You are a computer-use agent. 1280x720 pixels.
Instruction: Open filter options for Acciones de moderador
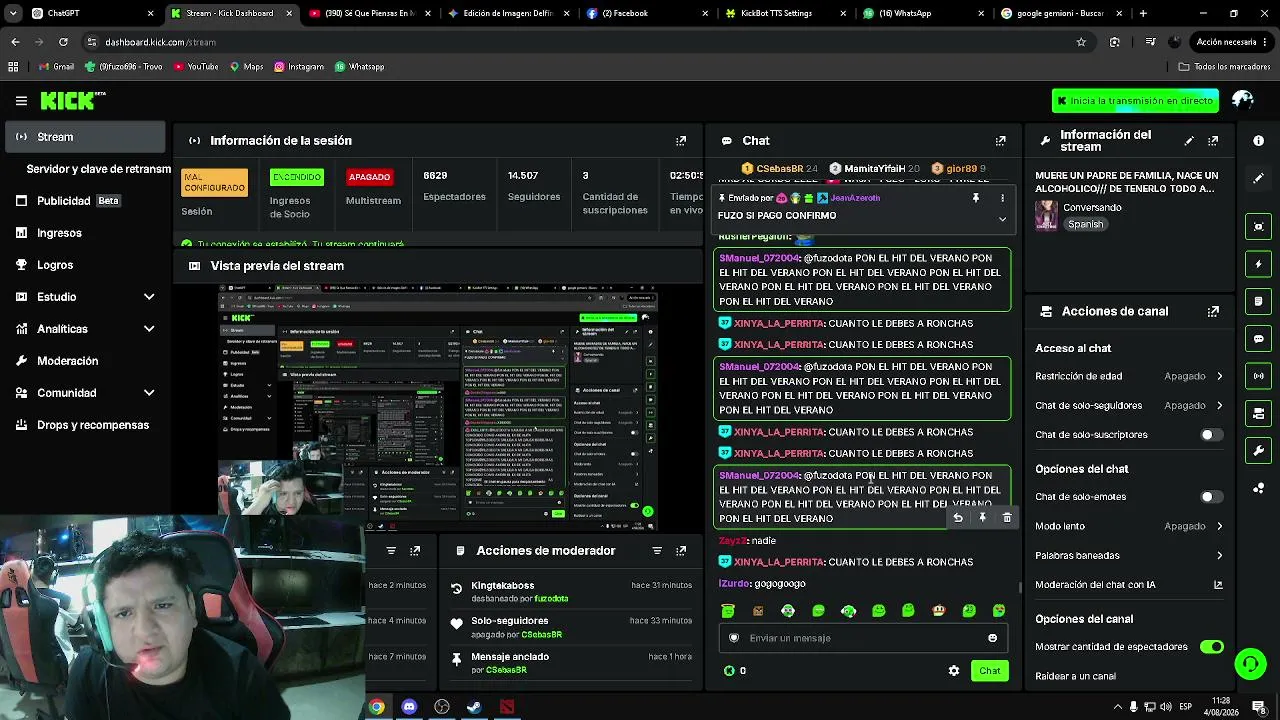pyautogui.click(x=657, y=551)
